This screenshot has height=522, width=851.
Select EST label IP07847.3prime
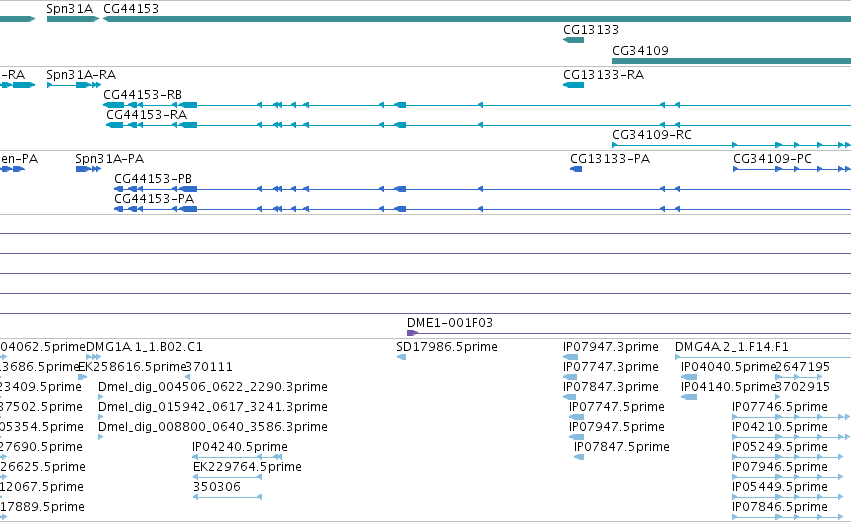pyautogui.click(x=611, y=387)
